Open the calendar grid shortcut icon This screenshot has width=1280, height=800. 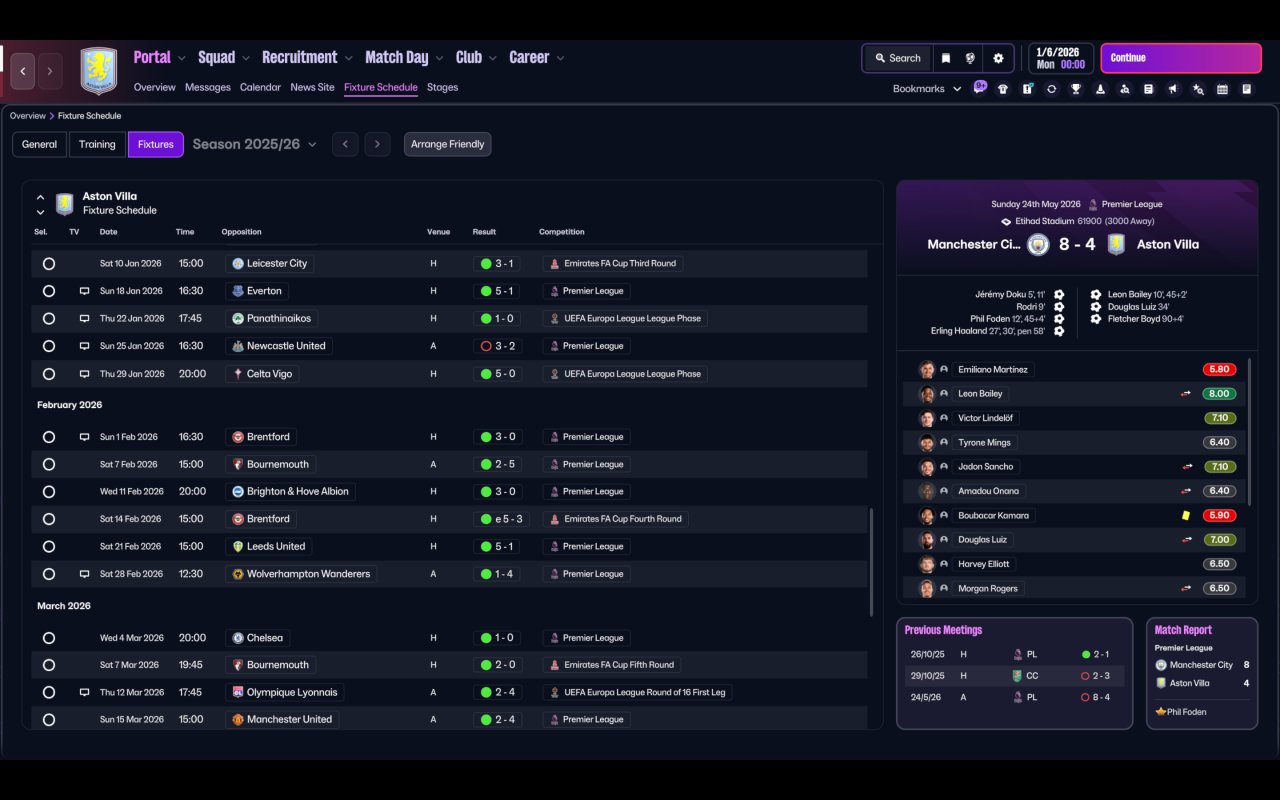pos(1222,89)
